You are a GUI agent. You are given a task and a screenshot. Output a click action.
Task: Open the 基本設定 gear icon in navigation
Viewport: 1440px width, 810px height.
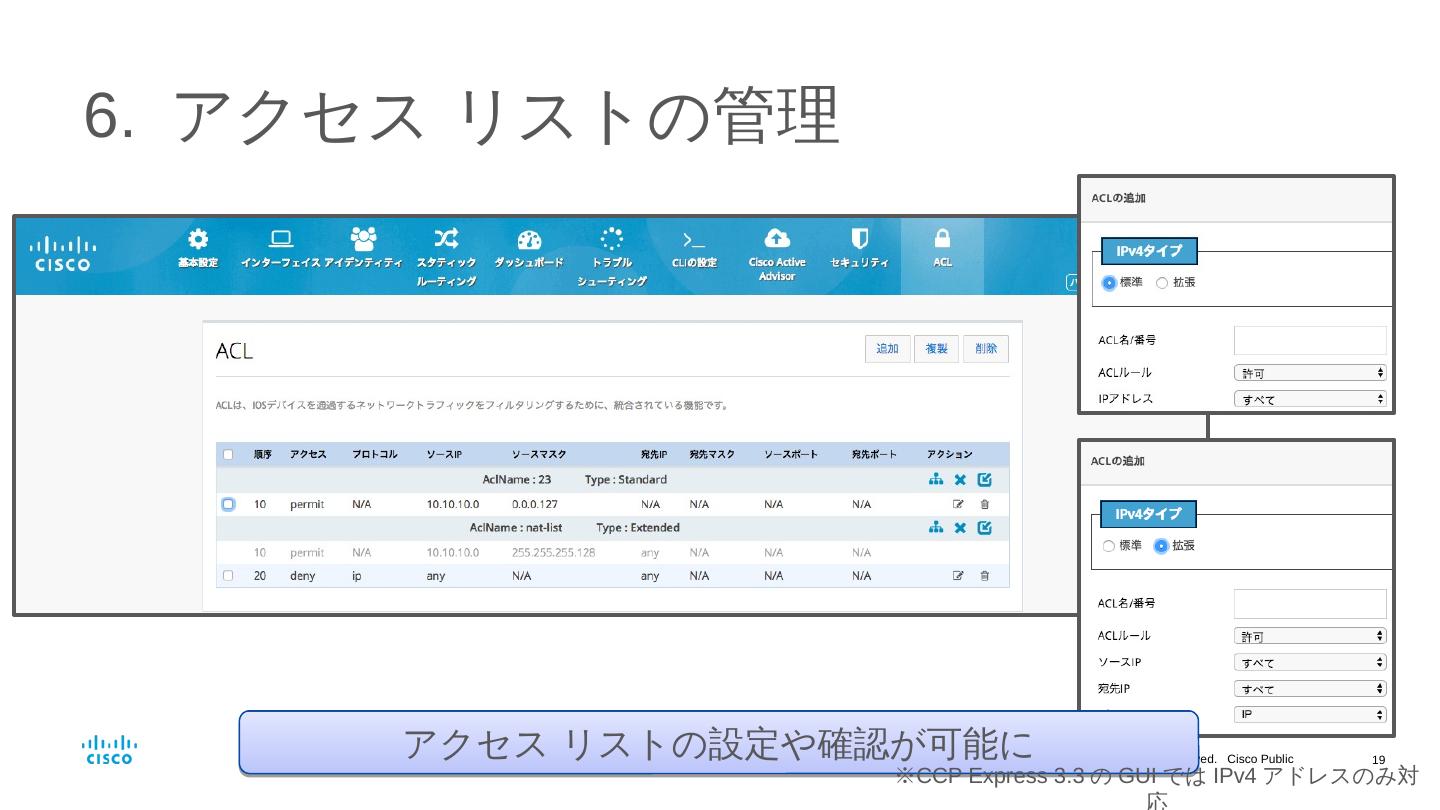pyautogui.click(x=198, y=240)
